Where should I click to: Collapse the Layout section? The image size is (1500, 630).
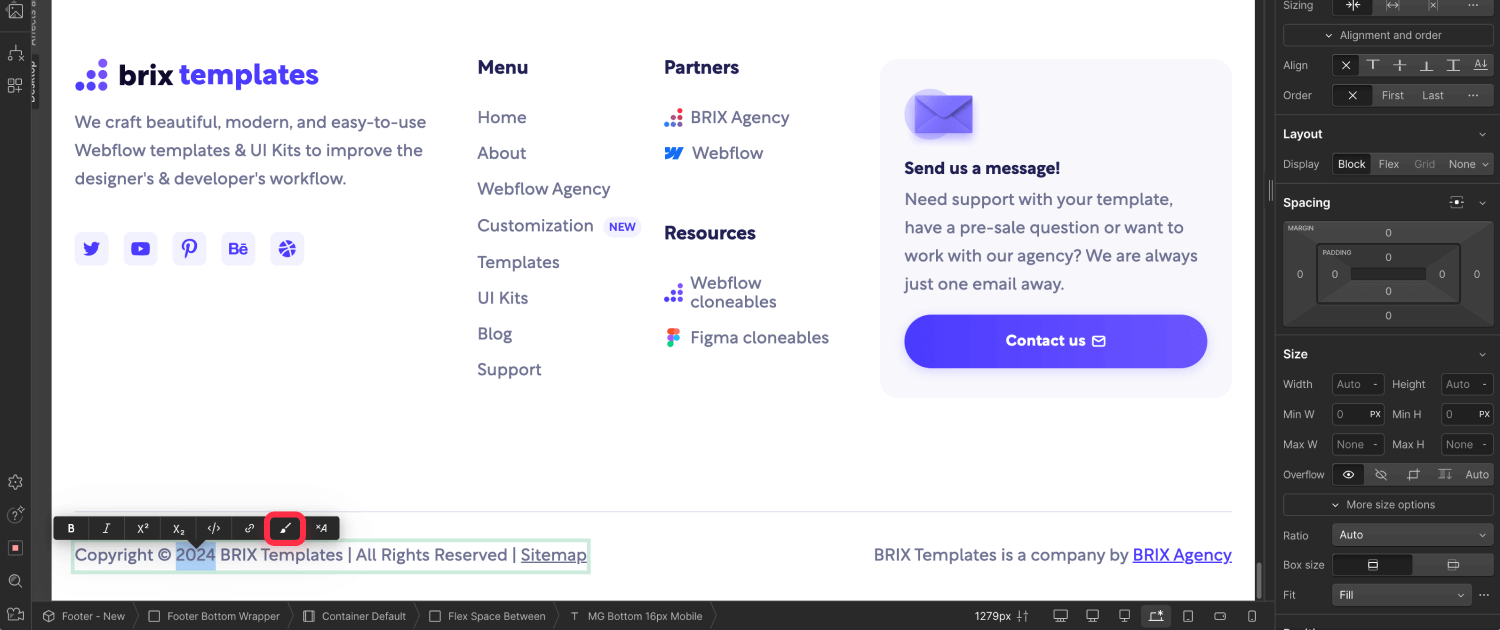pos(1482,134)
